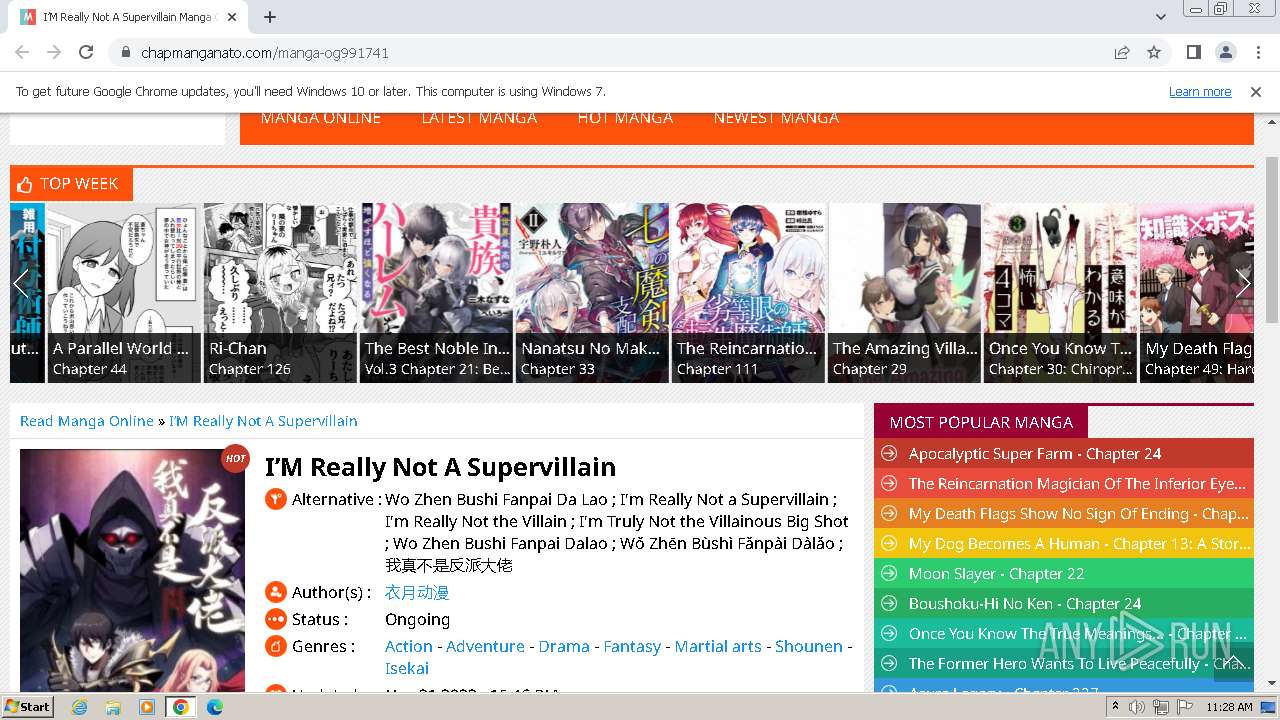Expand the Chrome tab search dropdown
1280x720 pixels.
pos(1160,17)
